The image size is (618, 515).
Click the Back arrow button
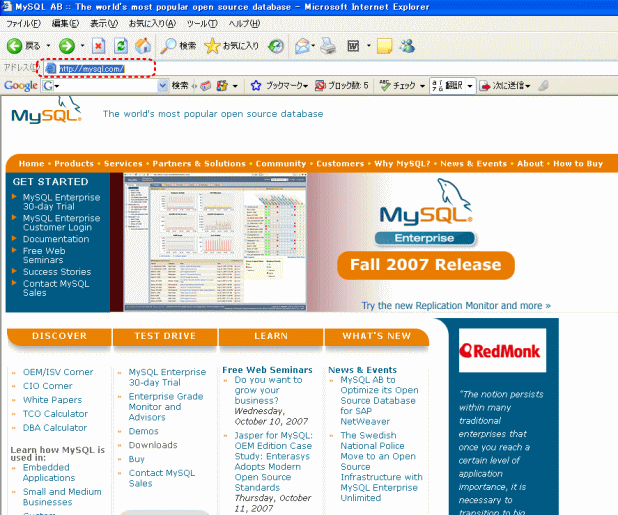click(x=15, y=46)
